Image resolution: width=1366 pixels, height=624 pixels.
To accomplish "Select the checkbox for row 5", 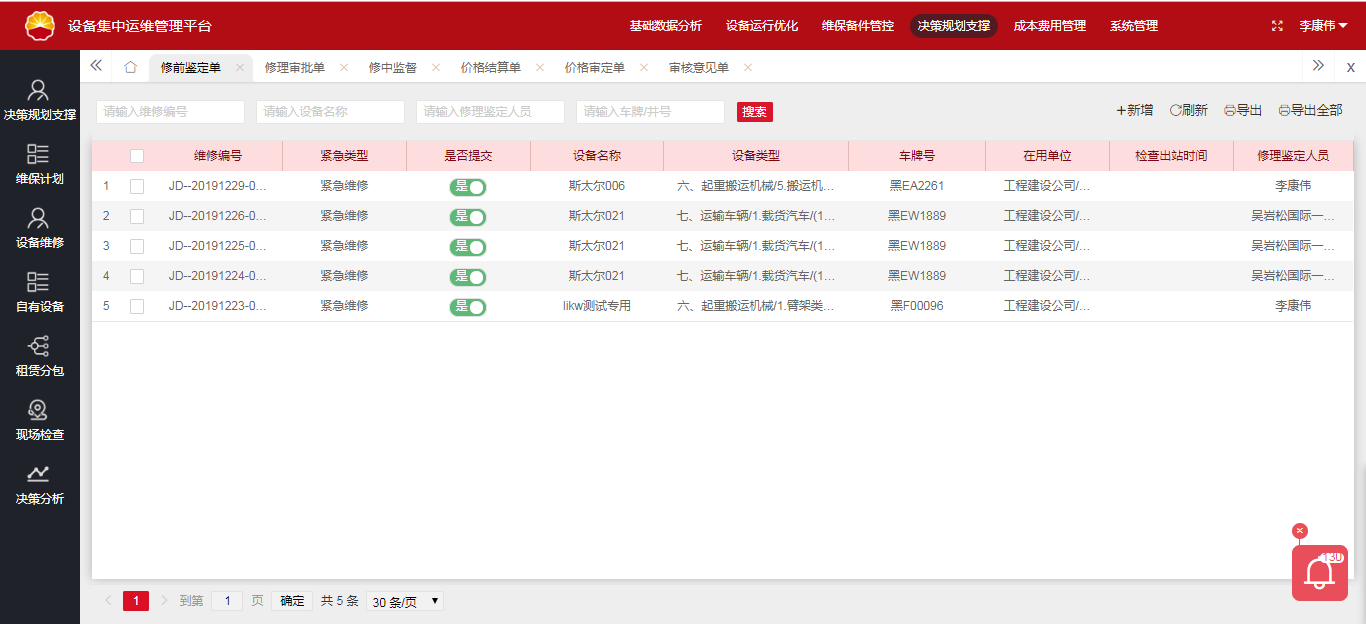I will click(x=137, y=306).
